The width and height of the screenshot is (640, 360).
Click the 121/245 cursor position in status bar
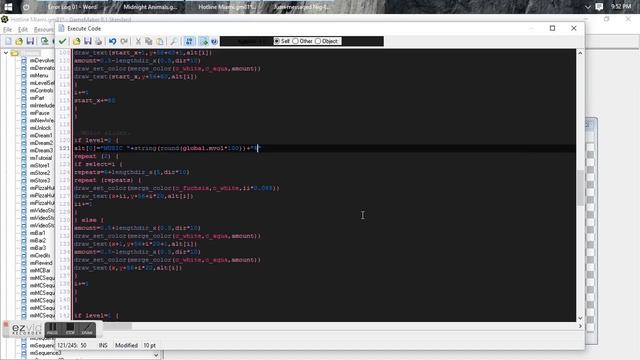click(72, 345)
